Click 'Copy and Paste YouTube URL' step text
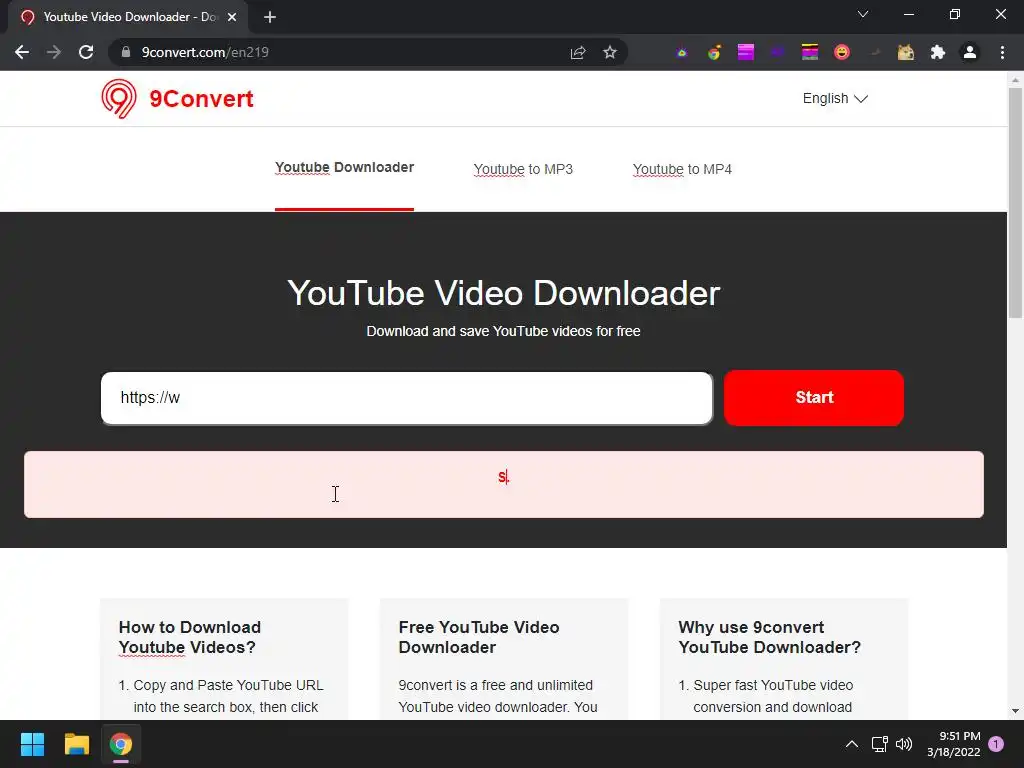This screenshot has height=768, width=1024. [229, 685]
